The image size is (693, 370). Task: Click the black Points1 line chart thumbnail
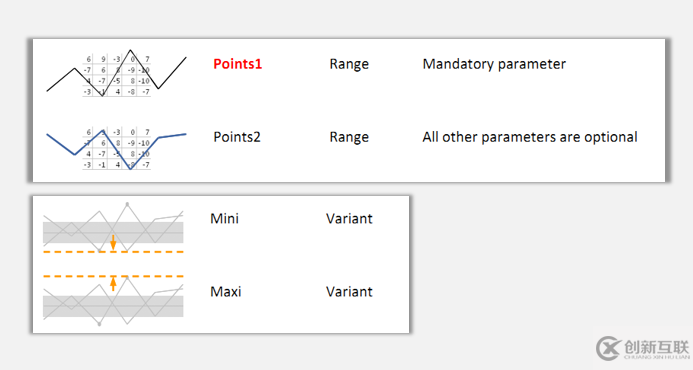(116, 73)
